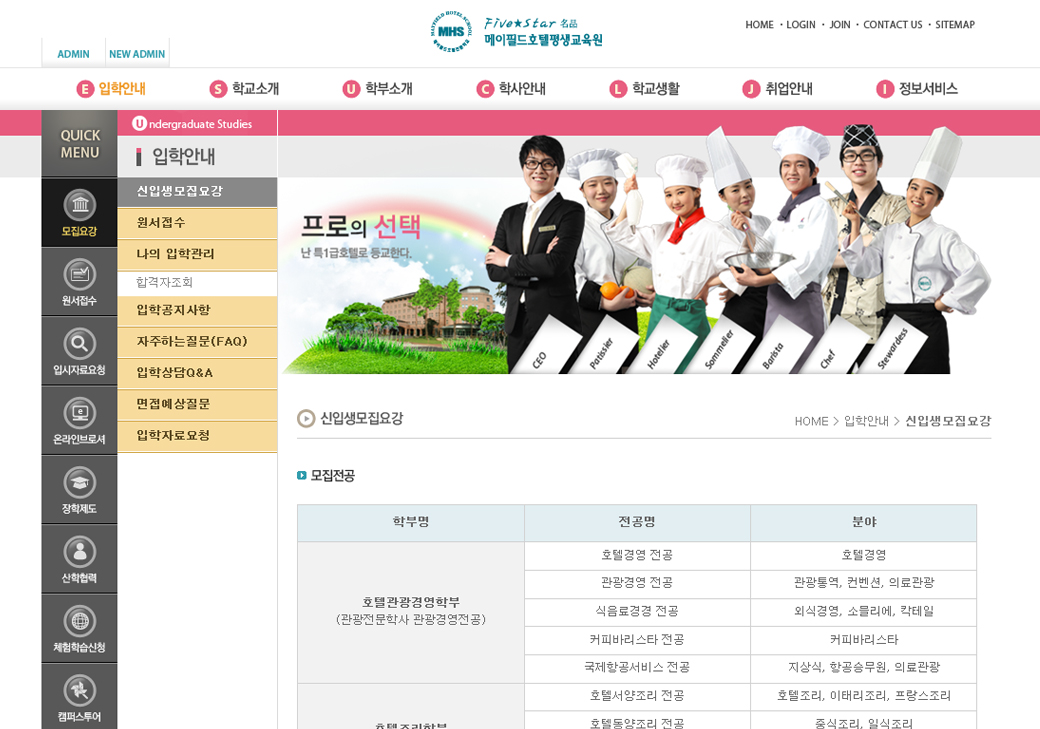Select 원서접수 in the side menu

(x=161, y=223)
